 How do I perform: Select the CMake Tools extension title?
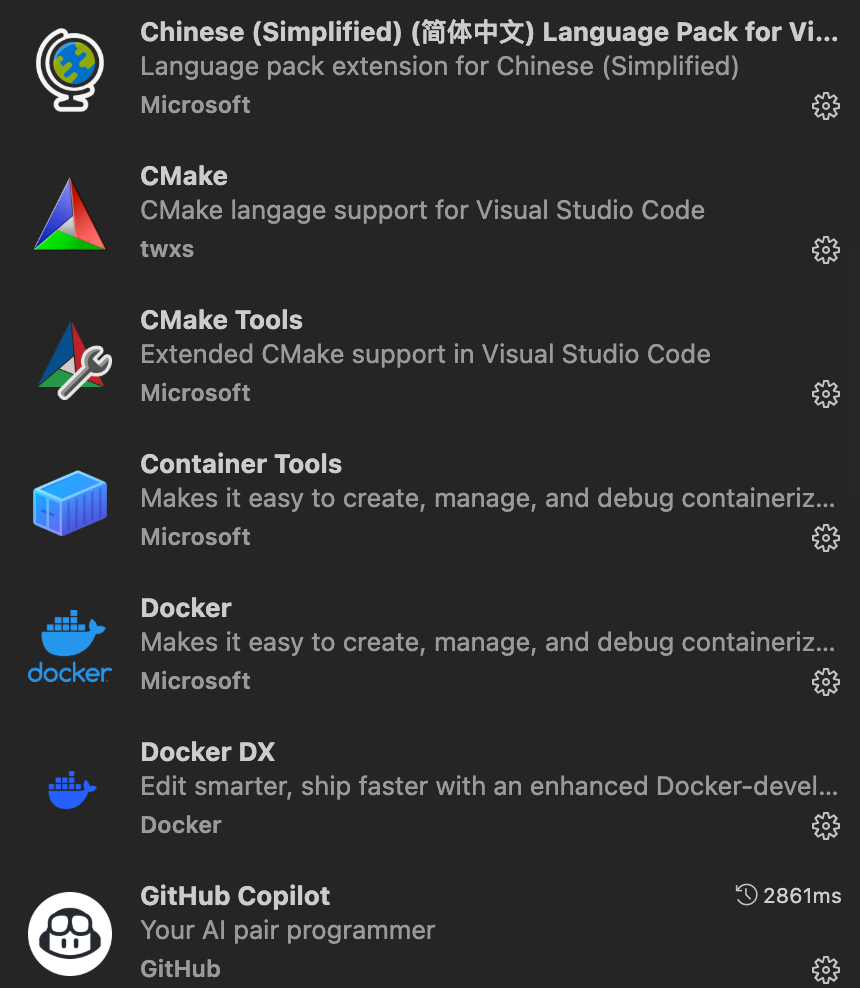click(x=221, y=320)
